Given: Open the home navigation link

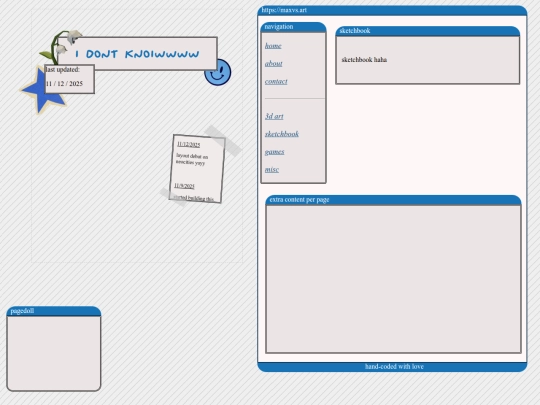Looking at the screenshot, I should [x=273, y=46].
